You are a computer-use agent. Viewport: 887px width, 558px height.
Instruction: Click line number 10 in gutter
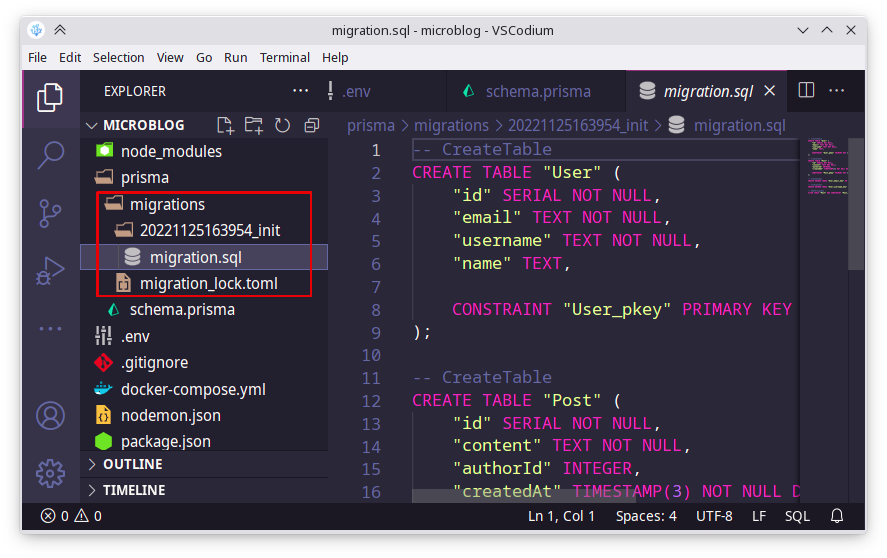(x=371, y=355)
